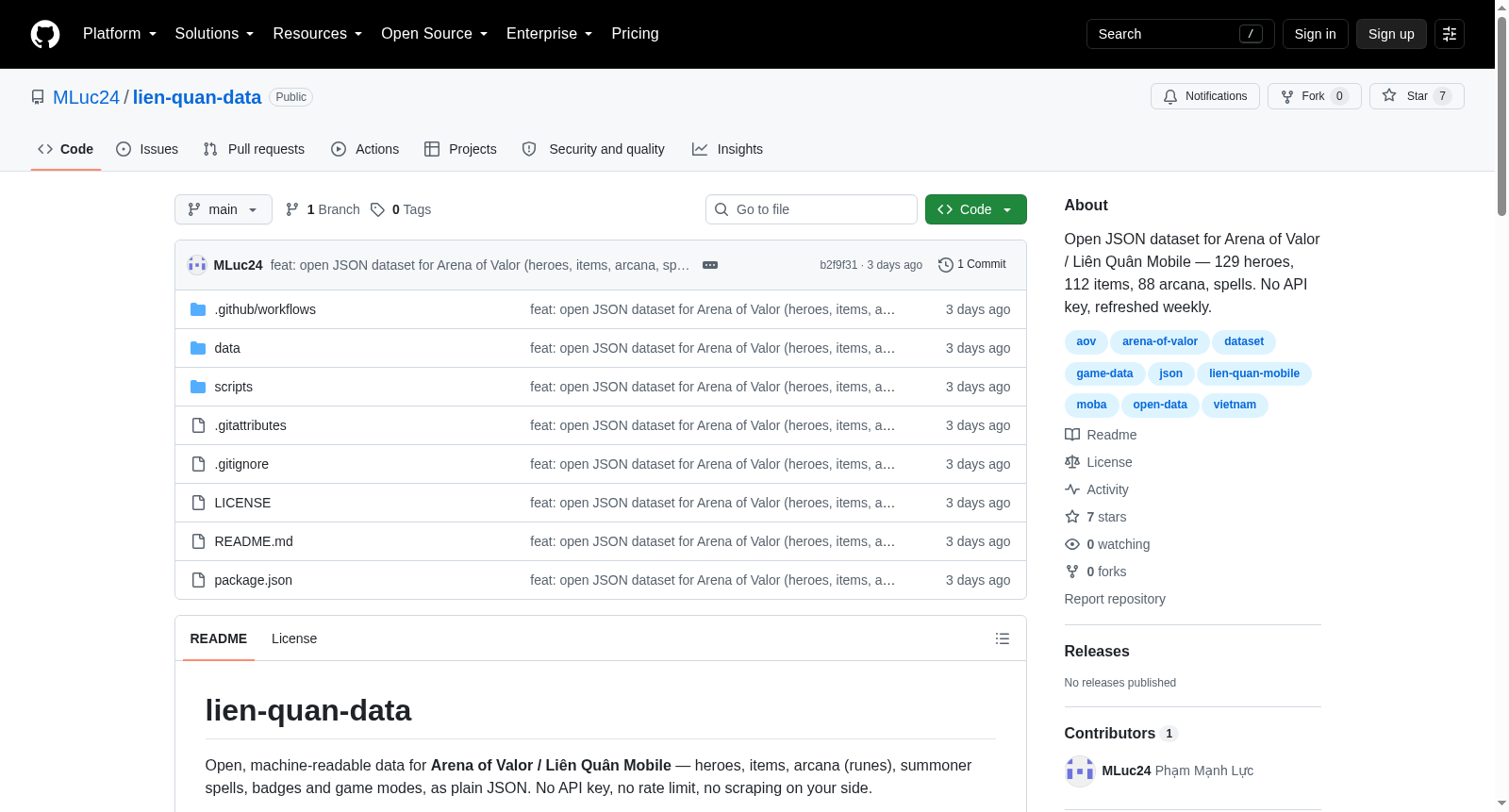
Task: Click the branch icon beside 1 Branch
Action: coord(292,209)
